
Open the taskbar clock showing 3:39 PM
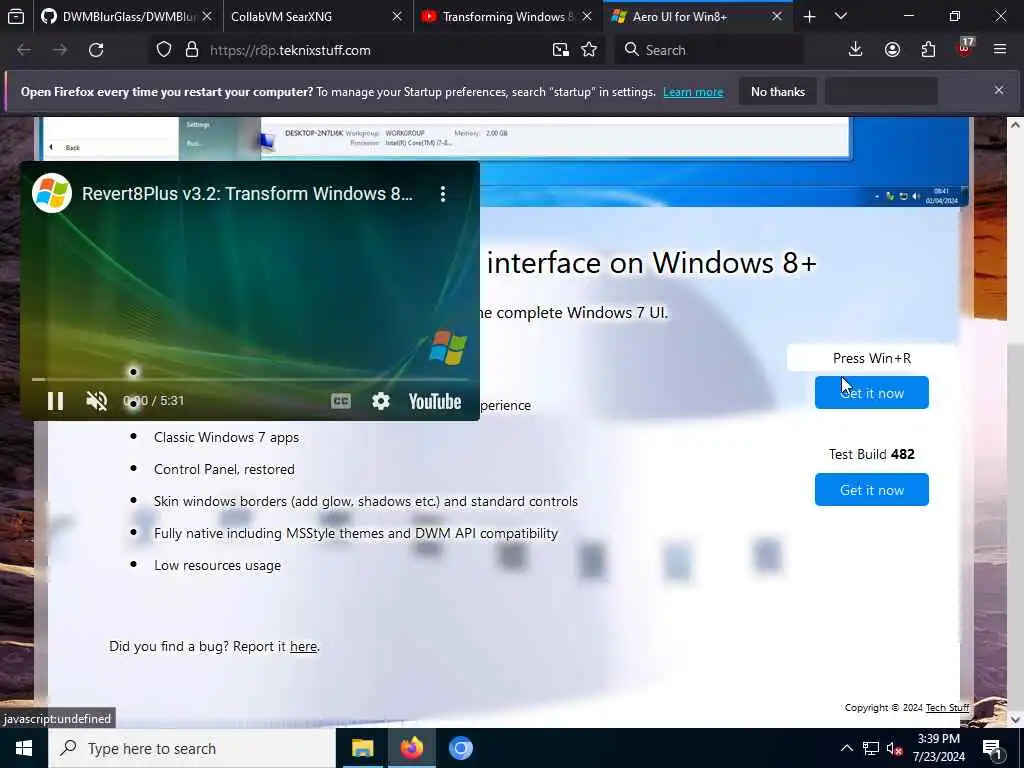click(938, 748)
